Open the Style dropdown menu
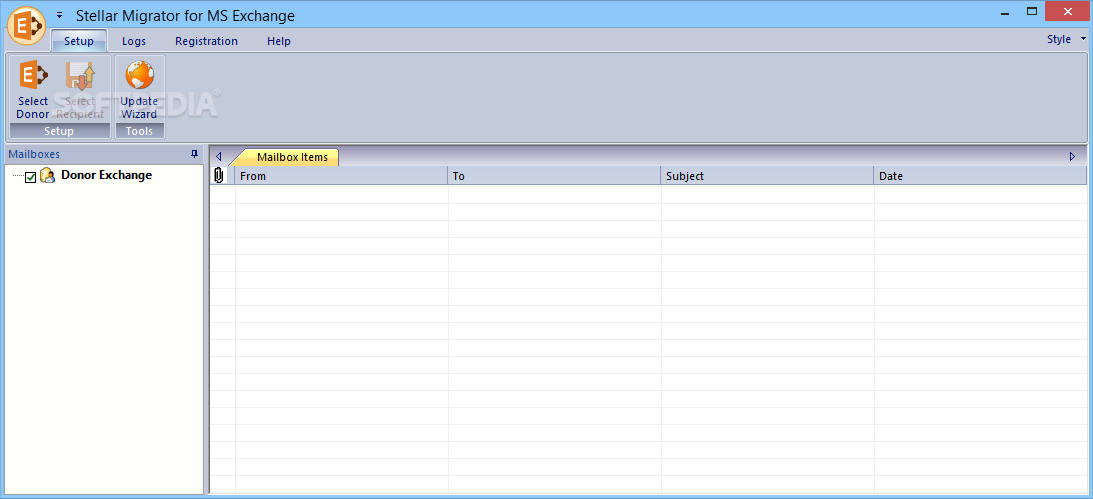Screen dimensions: 1093x499 coord(1066,39)
